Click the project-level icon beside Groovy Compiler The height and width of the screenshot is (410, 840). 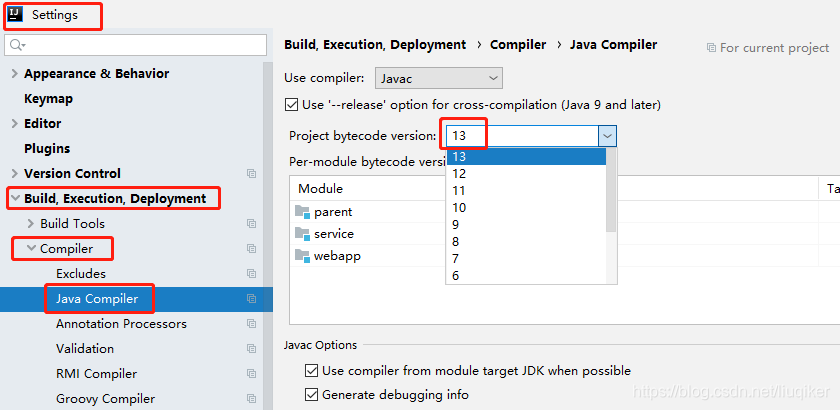(251, 399)
